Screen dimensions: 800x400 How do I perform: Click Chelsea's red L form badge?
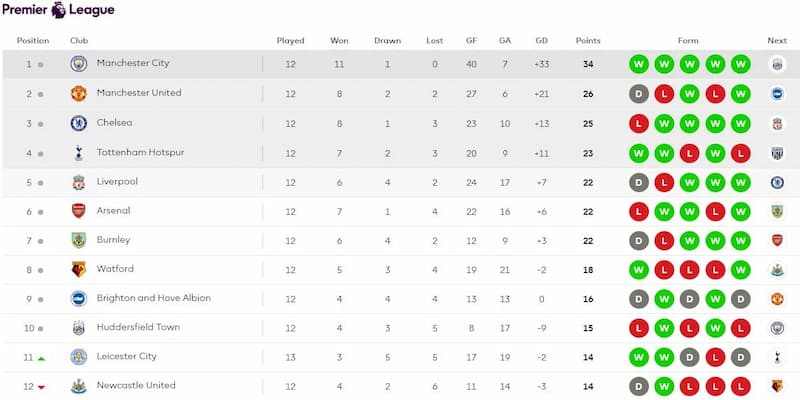[x=639, y=123]
